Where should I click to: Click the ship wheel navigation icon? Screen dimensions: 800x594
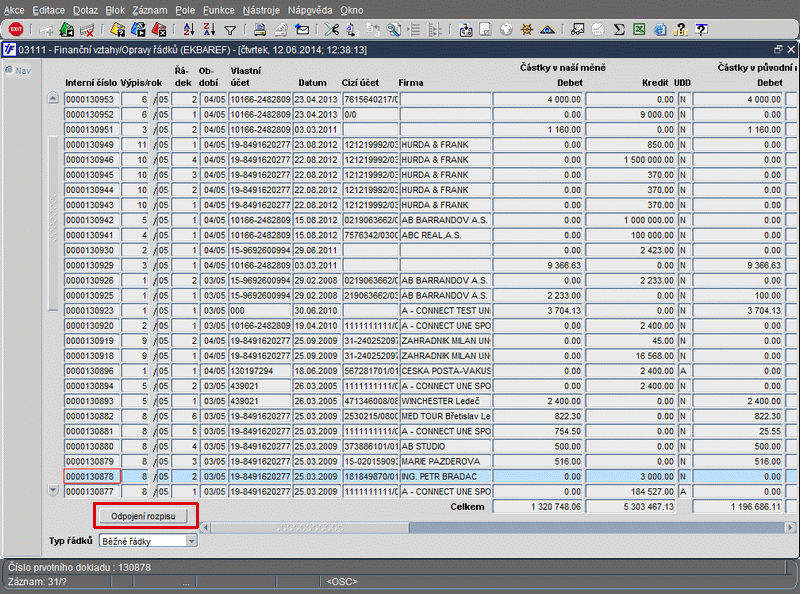tap(527, 30)
